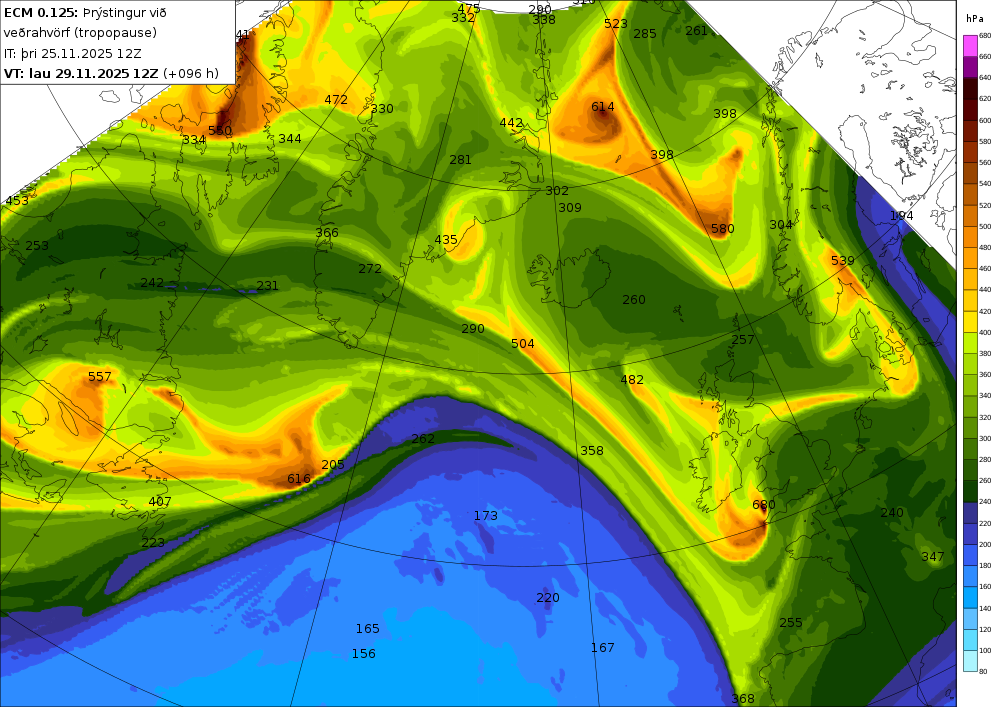Click legend label '400'
The width and height of the screenshot is (1000, 707).
click(x=985, y=333)
